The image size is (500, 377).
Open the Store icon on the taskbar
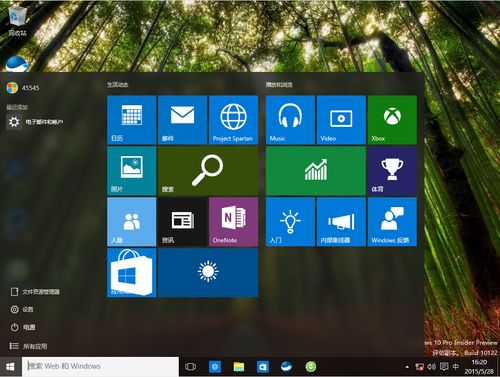coord(263,367)
